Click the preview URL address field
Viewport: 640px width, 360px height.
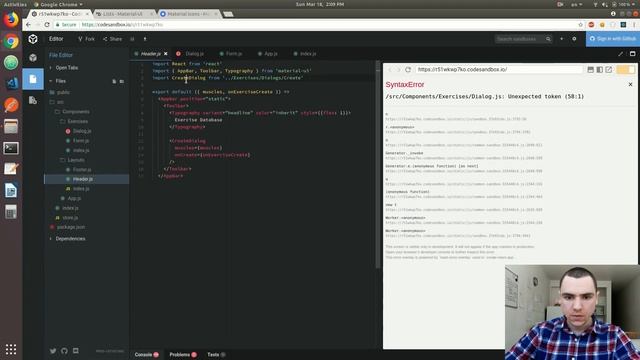point(499,69)
